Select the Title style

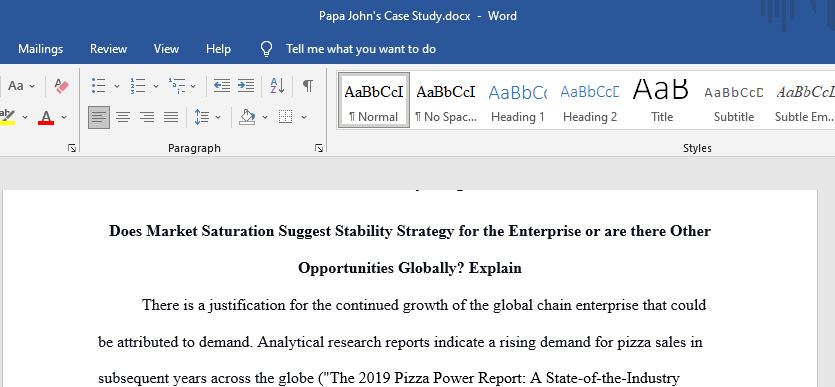coord(661,101)
